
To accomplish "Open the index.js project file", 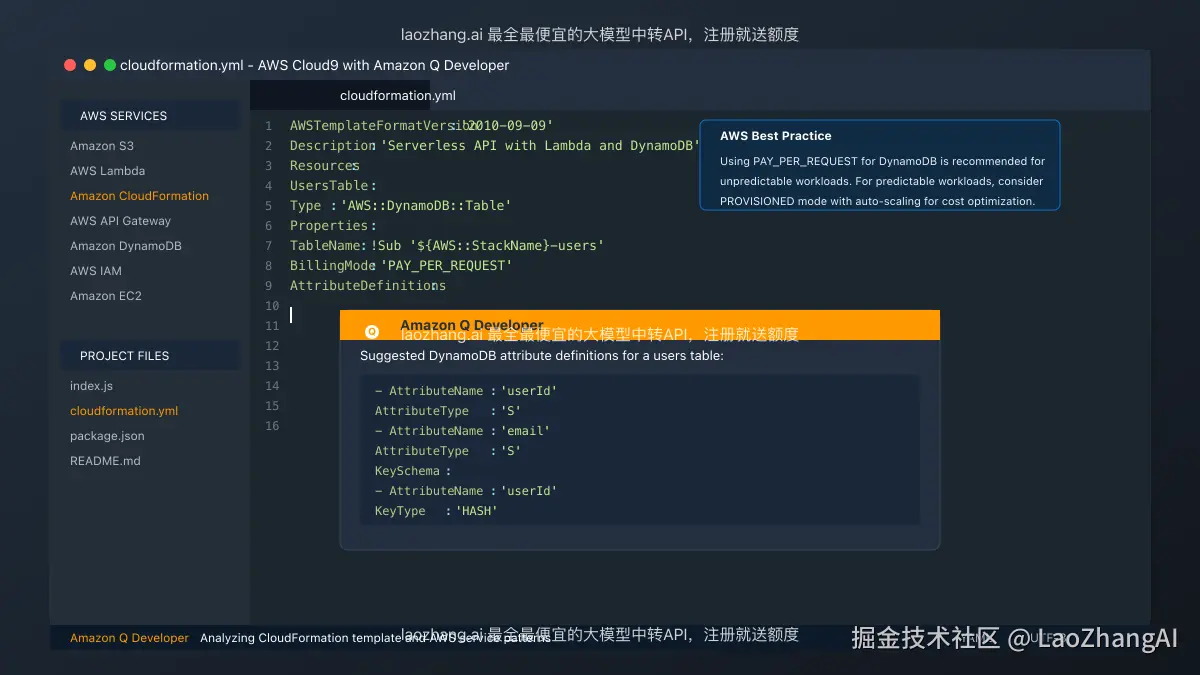I will click(x=91, y=386).
